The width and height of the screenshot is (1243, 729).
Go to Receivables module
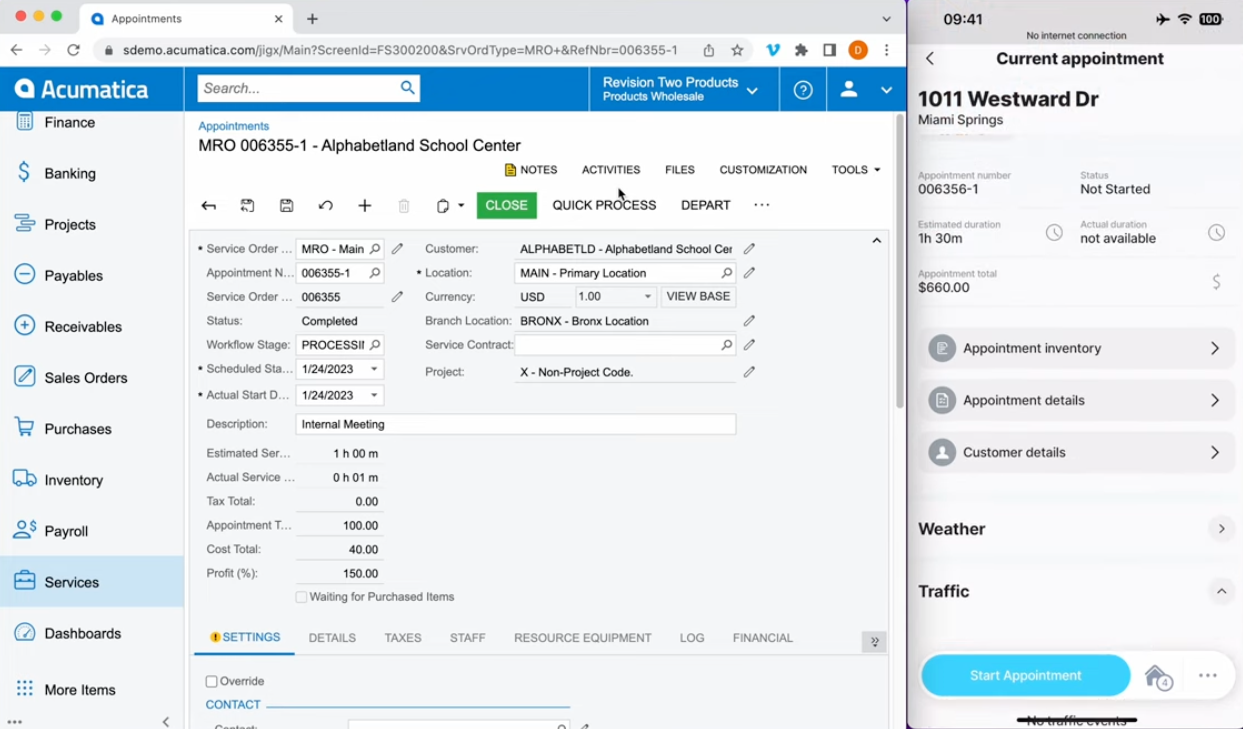[x=83, y=326]
